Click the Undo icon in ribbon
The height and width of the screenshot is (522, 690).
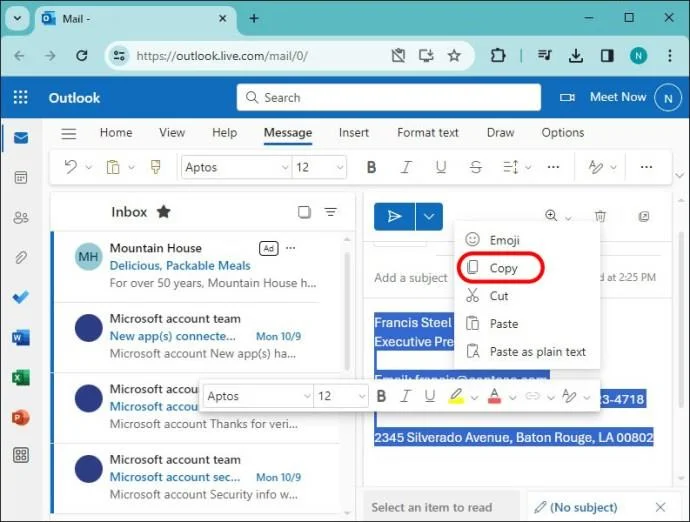[x=71, y=167]
